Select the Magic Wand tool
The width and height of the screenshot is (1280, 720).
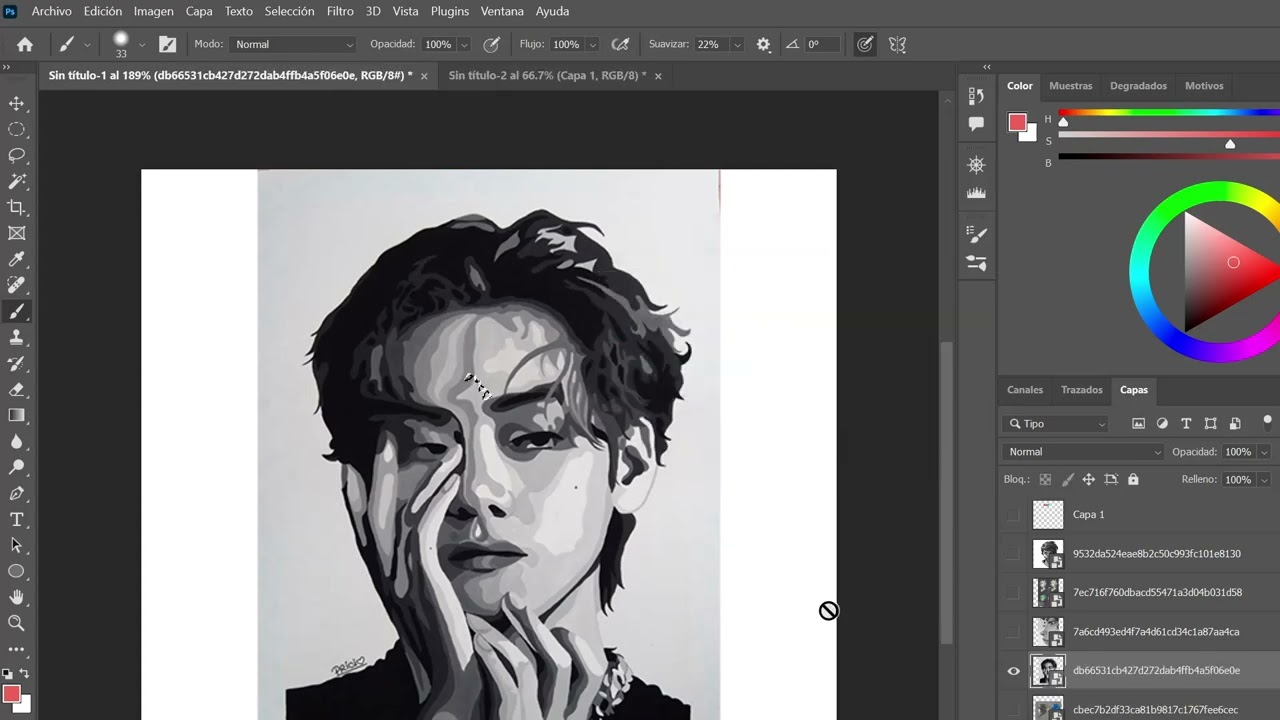tap(16, 181)
